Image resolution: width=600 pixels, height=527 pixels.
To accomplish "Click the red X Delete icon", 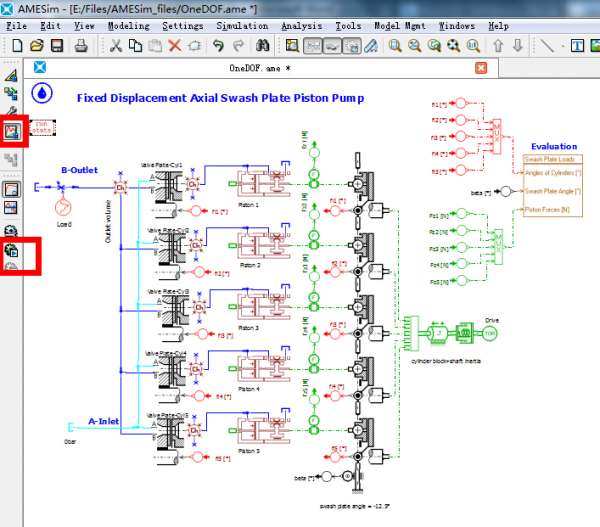I will 175,46.
